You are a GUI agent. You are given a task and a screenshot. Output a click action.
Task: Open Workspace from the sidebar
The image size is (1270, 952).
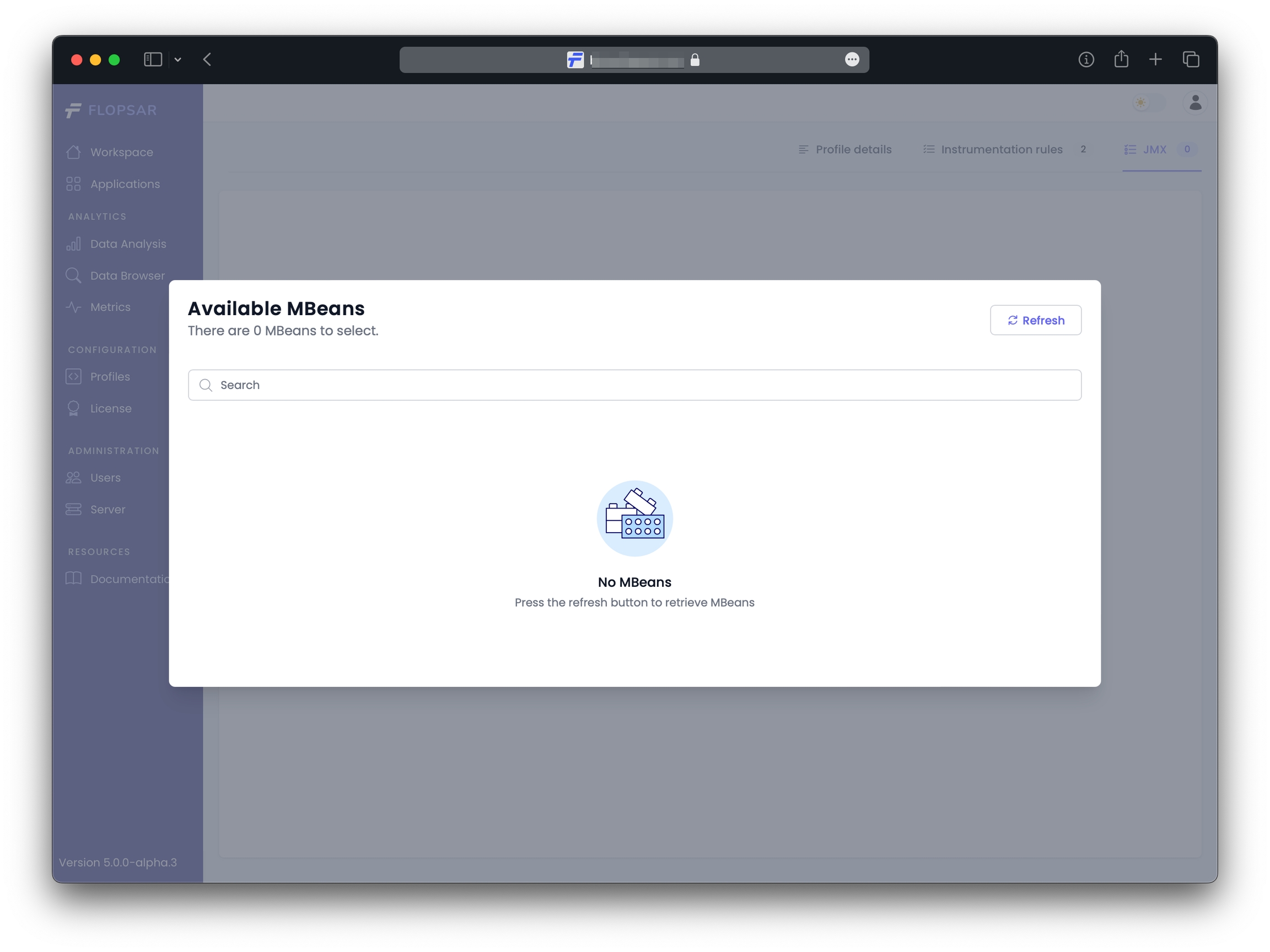click(x=121, y=152)
